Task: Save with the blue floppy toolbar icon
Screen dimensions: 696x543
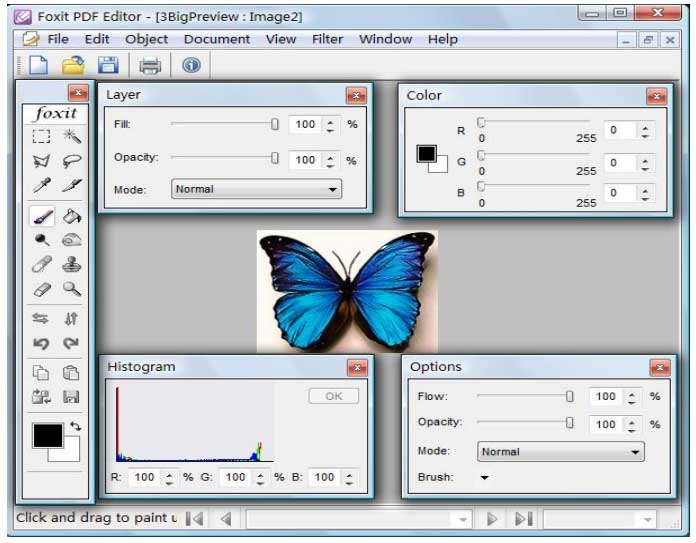Action: tap(108, 65)
